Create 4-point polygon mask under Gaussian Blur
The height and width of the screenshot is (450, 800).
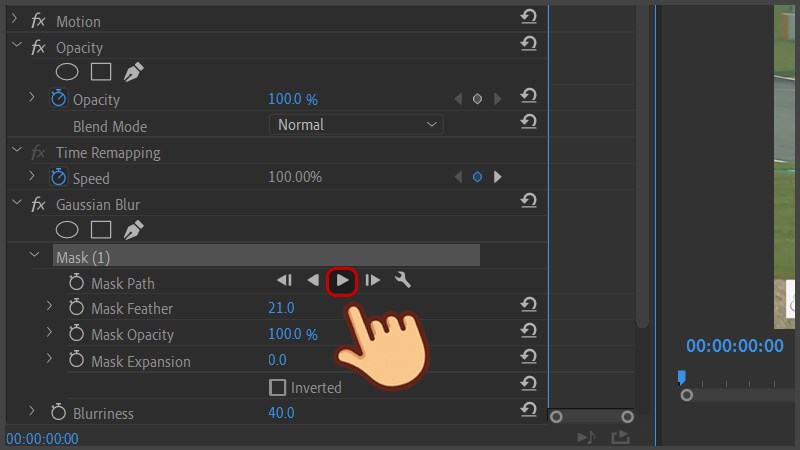pos(101,230)
